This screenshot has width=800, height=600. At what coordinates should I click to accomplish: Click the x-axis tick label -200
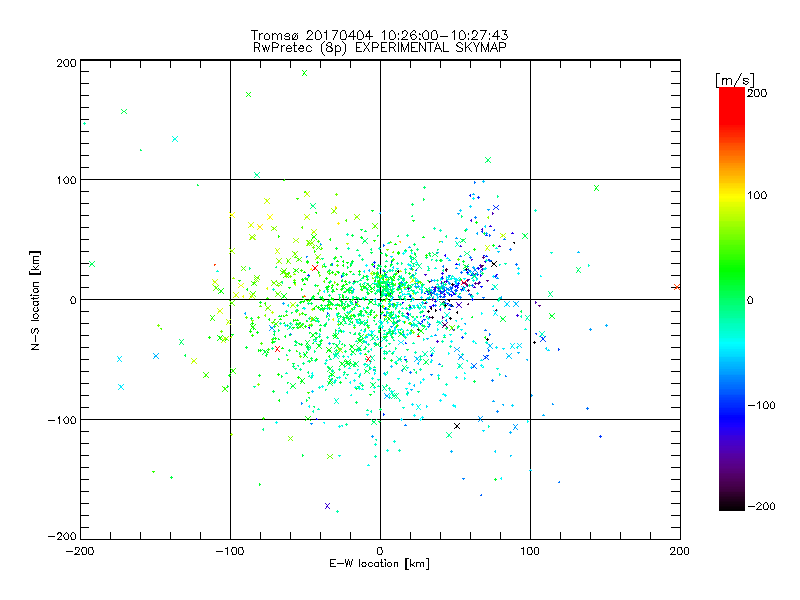click(x=80, y=551)
